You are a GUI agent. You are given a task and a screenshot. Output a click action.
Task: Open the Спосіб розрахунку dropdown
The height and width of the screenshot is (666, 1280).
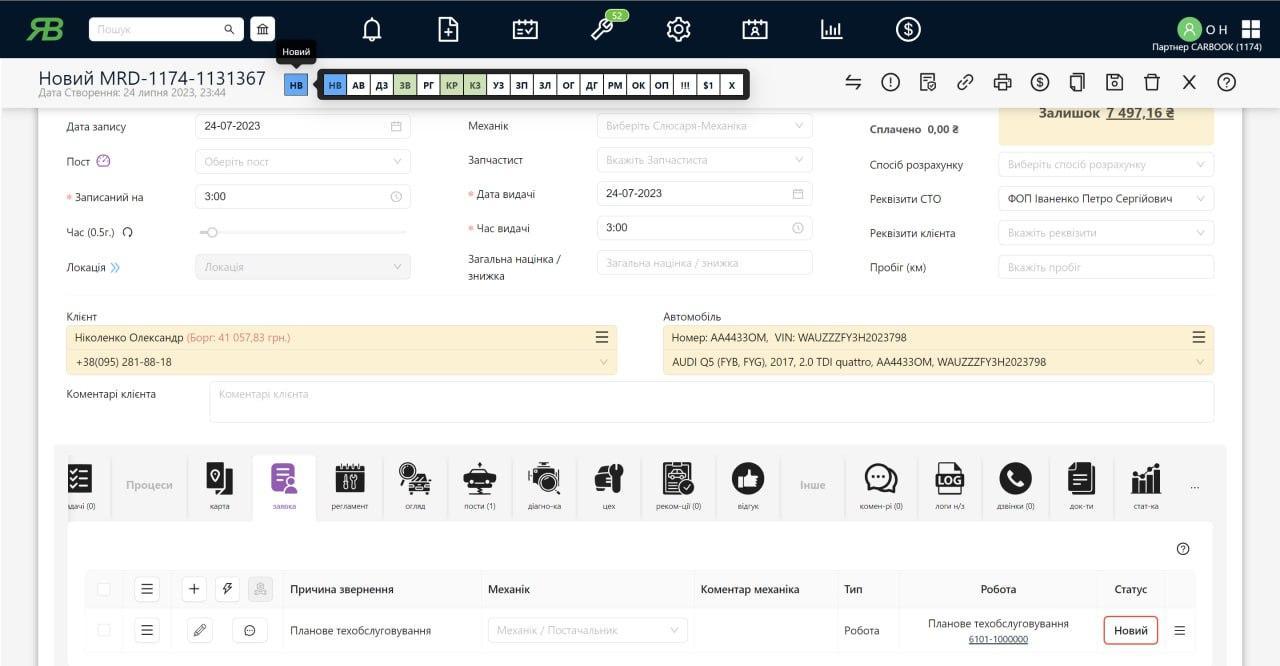(1105, 165)
